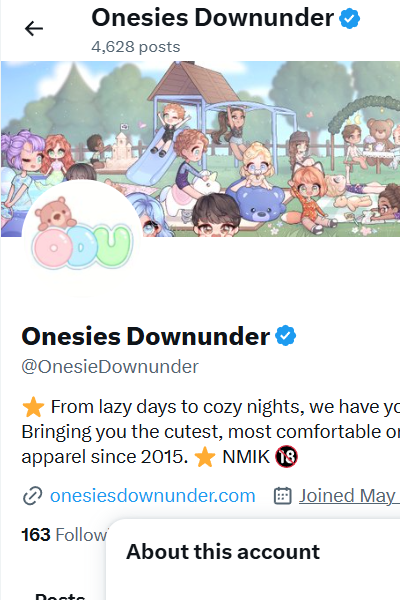Switch to the Posts tab

60,596
